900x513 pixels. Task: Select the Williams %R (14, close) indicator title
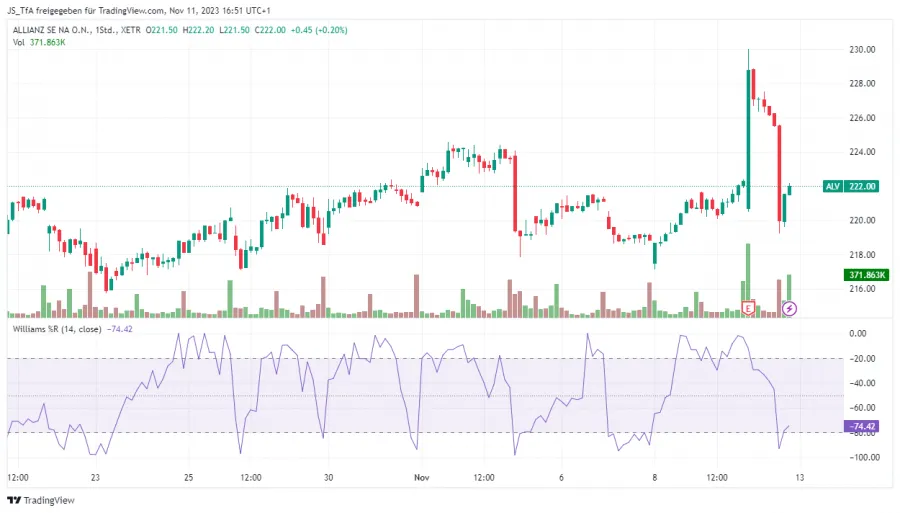point(60,328)
